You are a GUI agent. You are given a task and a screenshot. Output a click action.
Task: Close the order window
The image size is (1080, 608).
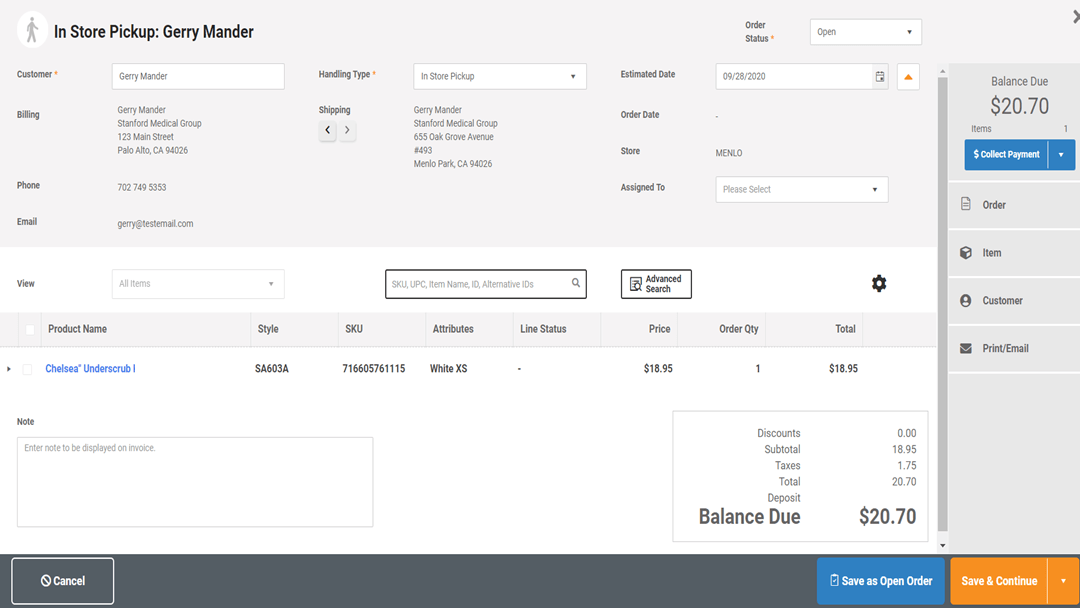coord(1075,17)
